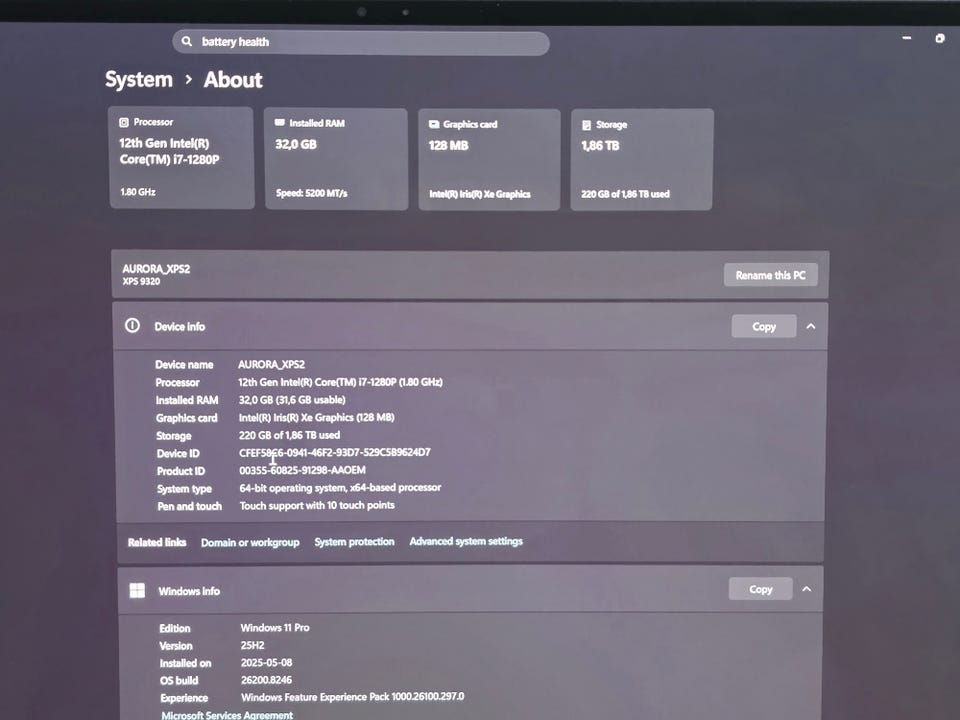The image size is (960, 720).
Task: Click the battery health search field
Action: point(361,42)
